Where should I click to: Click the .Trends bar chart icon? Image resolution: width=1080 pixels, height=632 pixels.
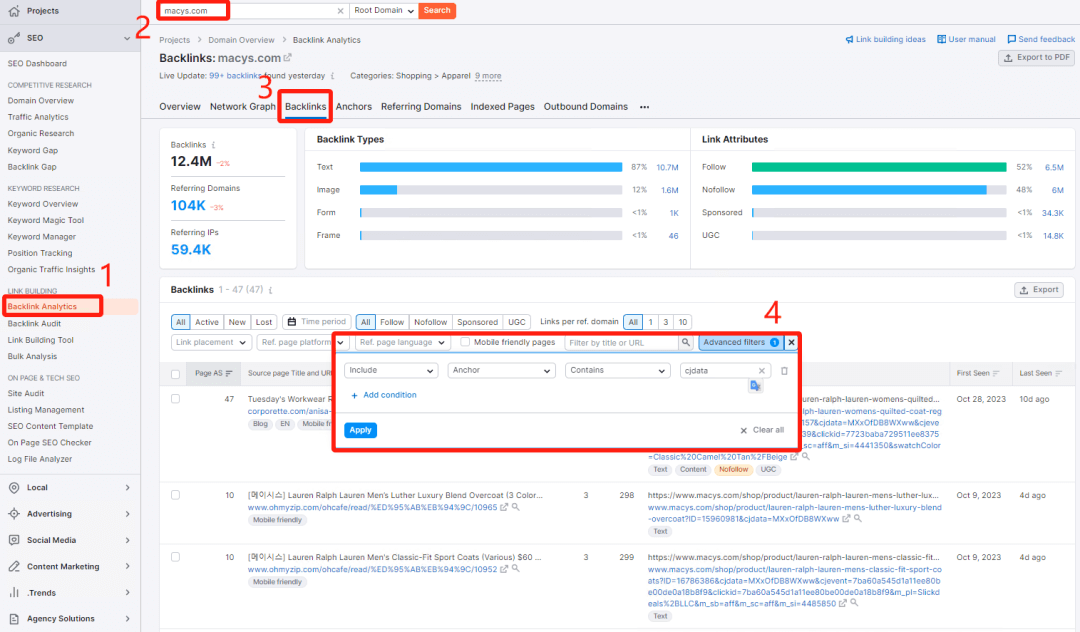click(x=14, y=593)
